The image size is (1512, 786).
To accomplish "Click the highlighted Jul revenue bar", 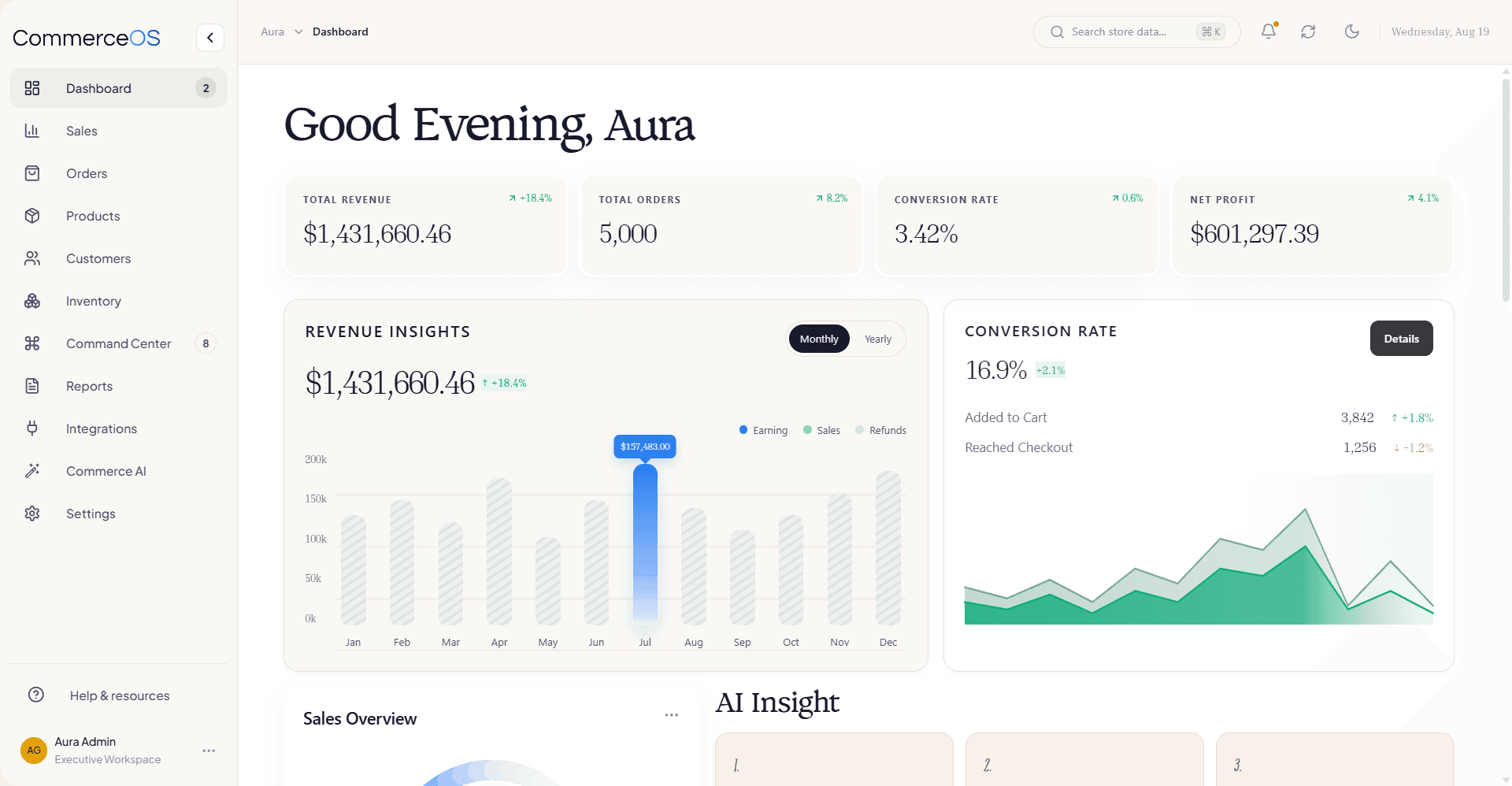I will coord(645,543).
